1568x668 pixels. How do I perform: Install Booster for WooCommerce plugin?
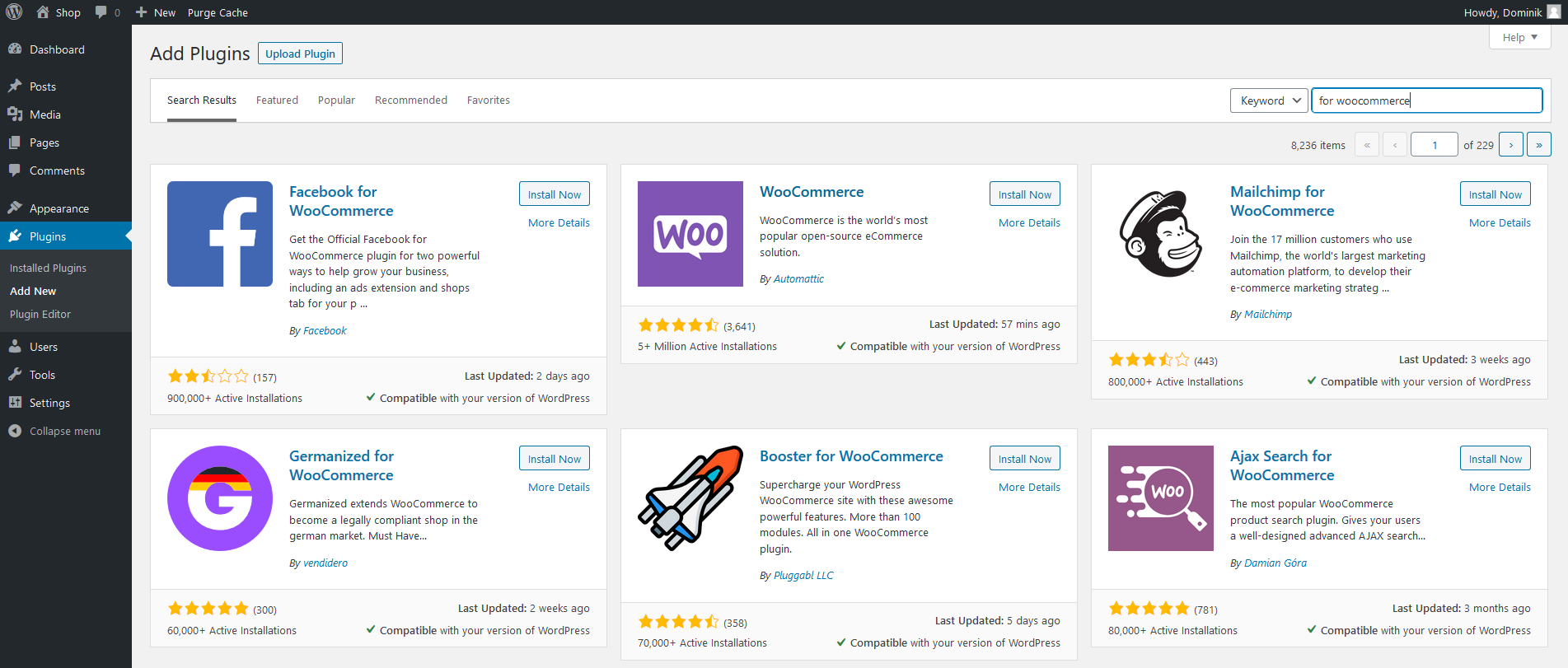click(x=1025, y=459)
